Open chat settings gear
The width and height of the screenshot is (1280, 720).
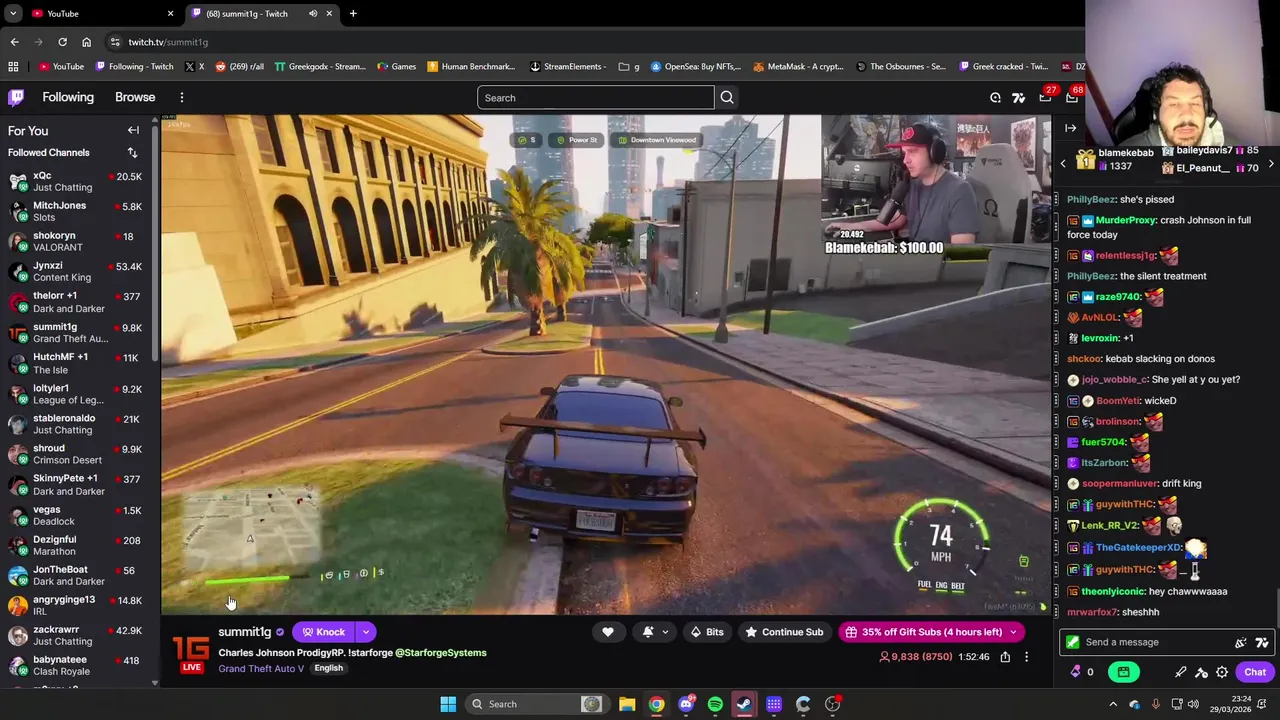point(1222,672)
